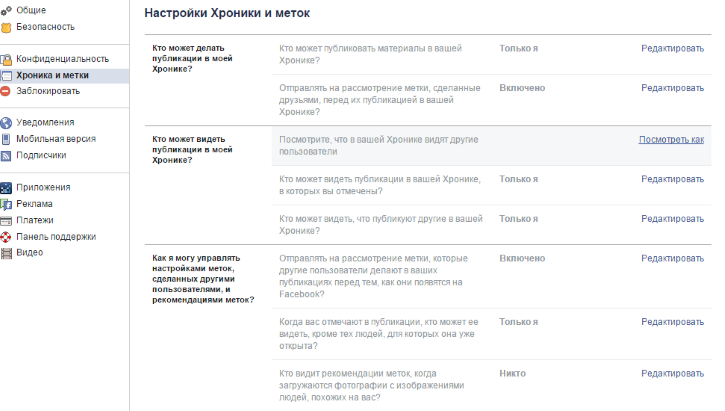Edit tag review before posting to timeline
The image size is (725, 411).
[x=672, y=88]
